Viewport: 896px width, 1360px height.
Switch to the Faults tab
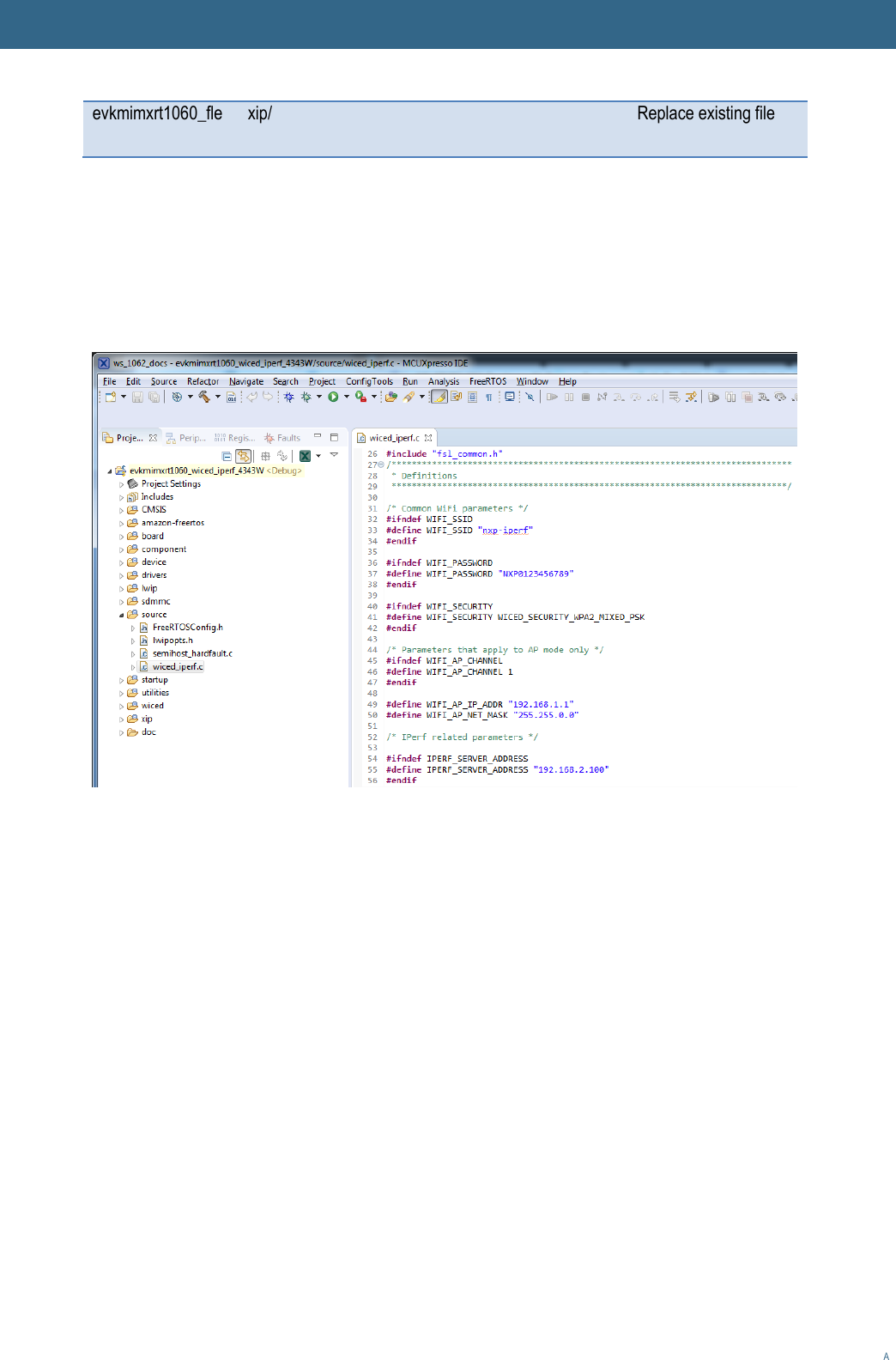288,438
